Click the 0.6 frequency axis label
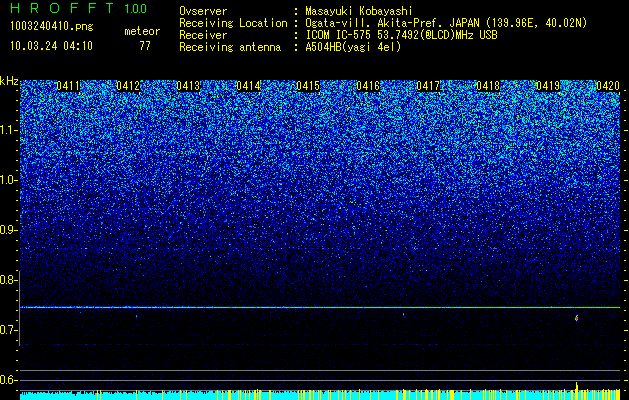This screenshot has width=629, height=400. coord(8,380)
